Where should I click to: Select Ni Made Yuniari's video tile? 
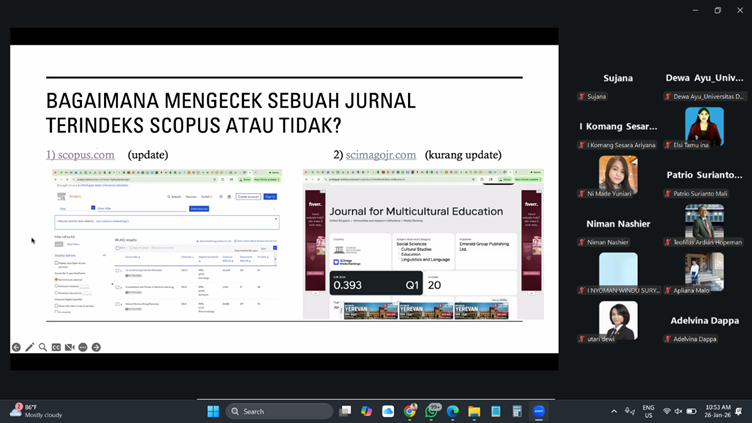pos(618,175)
